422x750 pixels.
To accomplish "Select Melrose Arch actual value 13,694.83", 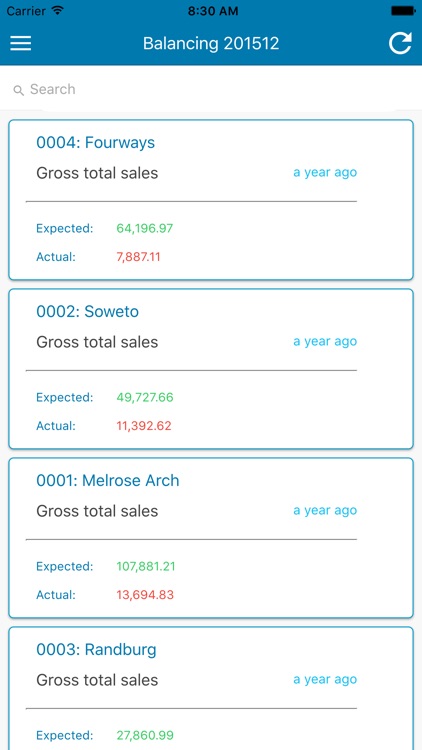I will click(x=145, y=595).
